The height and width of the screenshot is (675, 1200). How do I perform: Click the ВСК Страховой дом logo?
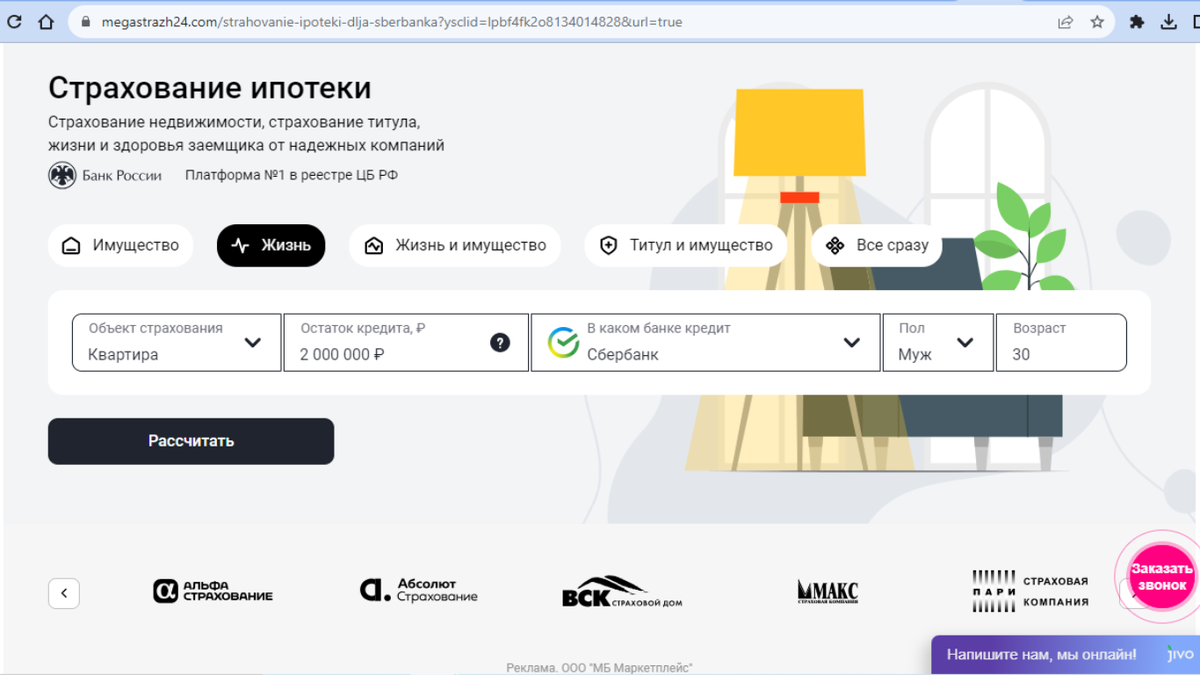tap(622, 591)
